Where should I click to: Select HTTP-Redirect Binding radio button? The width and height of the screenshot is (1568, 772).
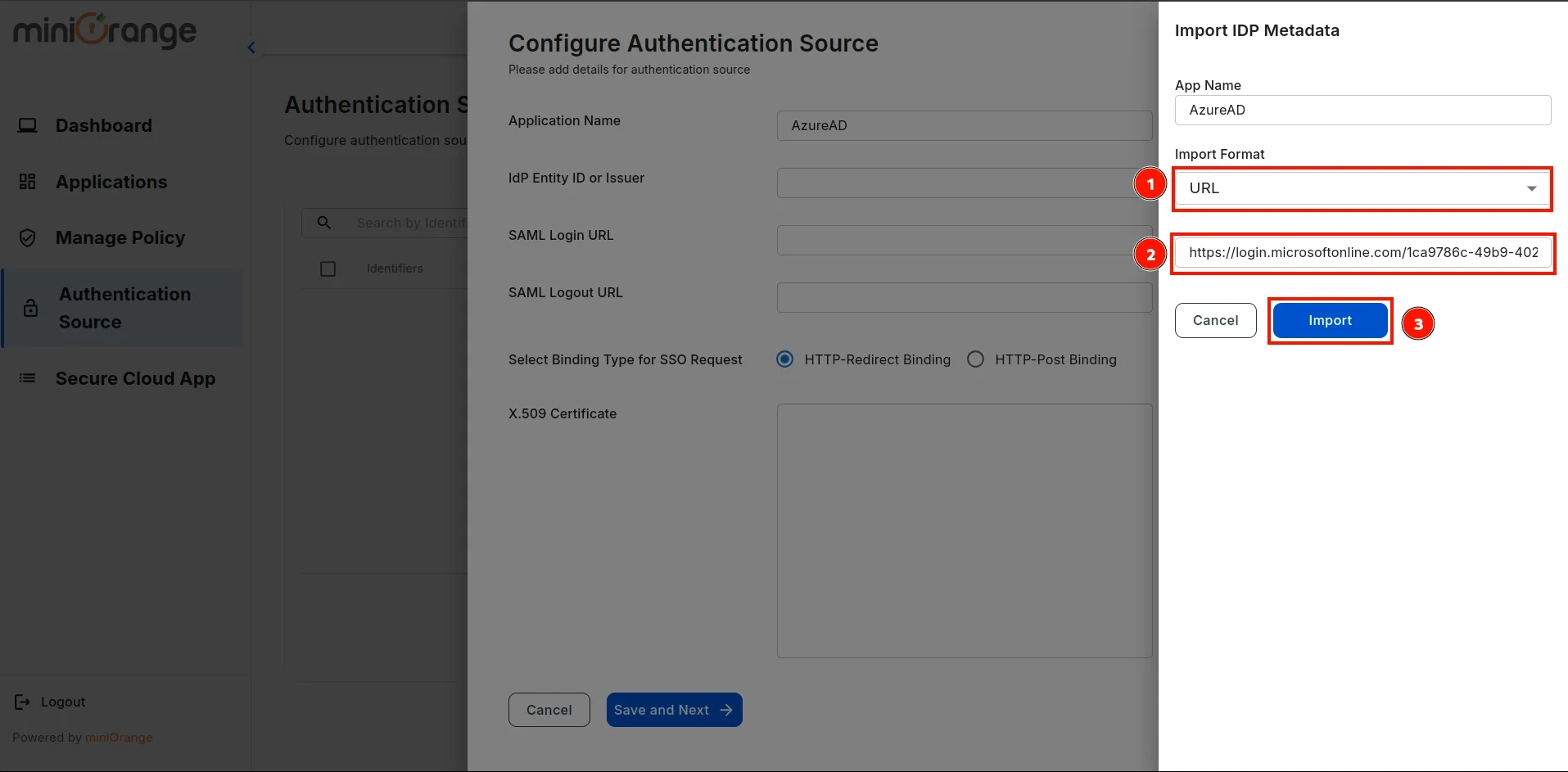coord(784,359)
